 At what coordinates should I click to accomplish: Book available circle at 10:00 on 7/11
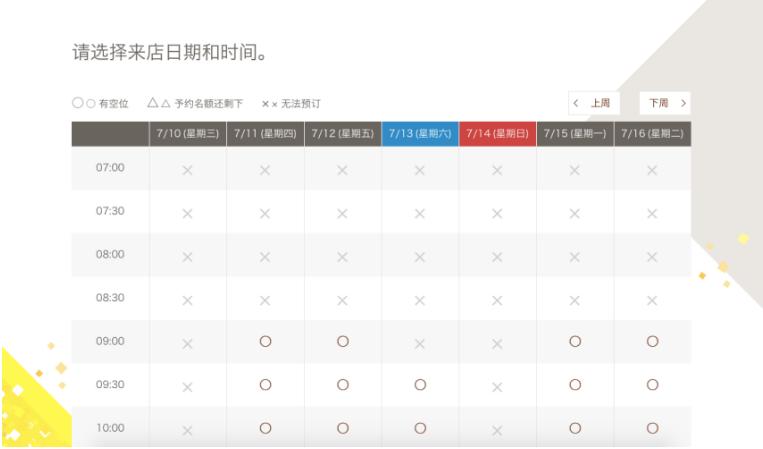tap(265, 428)
